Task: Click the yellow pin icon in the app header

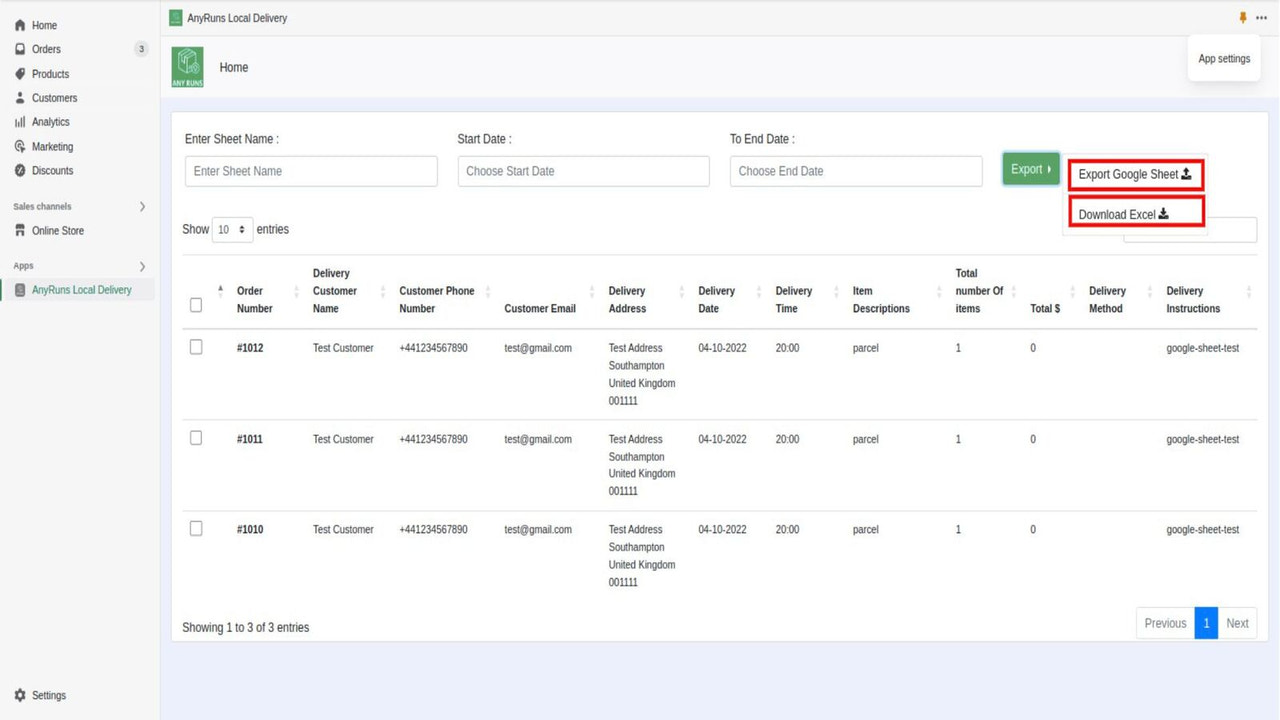Action: click(x=1242, y=18)
